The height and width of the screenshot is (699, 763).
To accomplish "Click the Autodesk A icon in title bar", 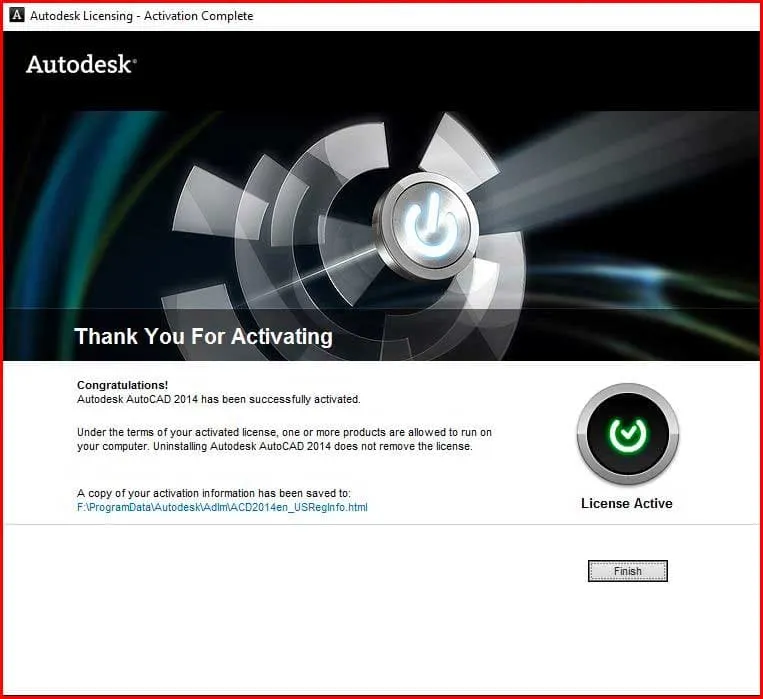I will pyautogui.click(x=17, y=15).
